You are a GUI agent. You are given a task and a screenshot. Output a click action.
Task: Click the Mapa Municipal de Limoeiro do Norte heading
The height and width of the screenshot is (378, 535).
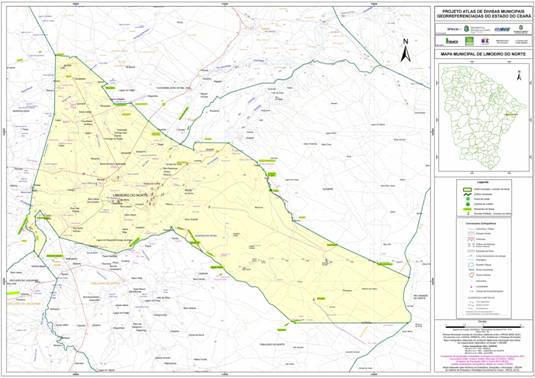click(x=483, y=54)
